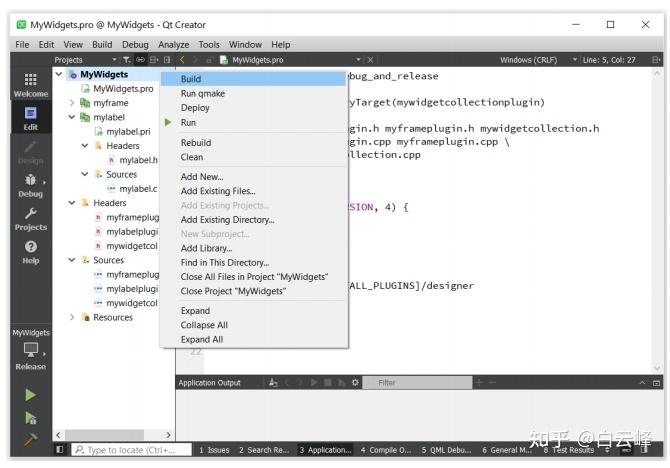Open the 4 Compile Output tab
The image size is (670, 468).
(385, 450)
